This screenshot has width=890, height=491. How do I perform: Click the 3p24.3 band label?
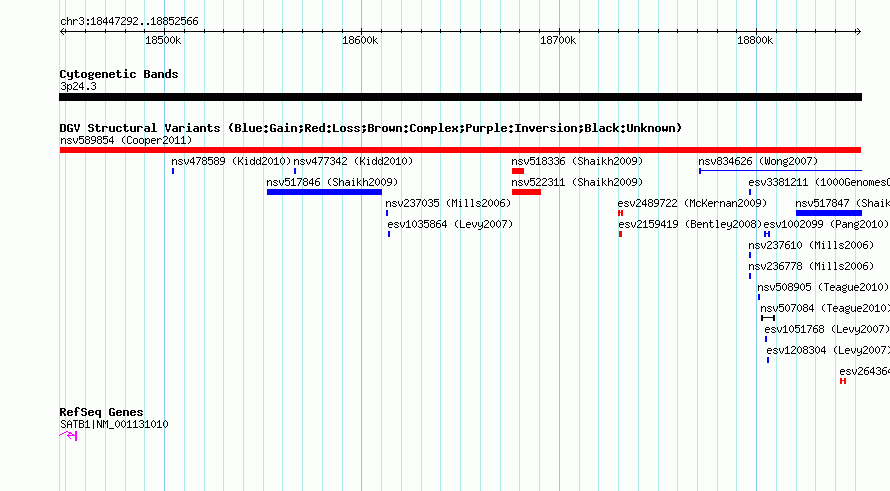[78, 86]
